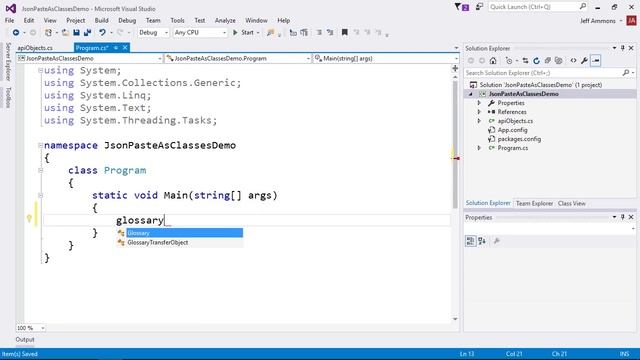Select App.config in Solution Explorer

click(x=512, y=130)
